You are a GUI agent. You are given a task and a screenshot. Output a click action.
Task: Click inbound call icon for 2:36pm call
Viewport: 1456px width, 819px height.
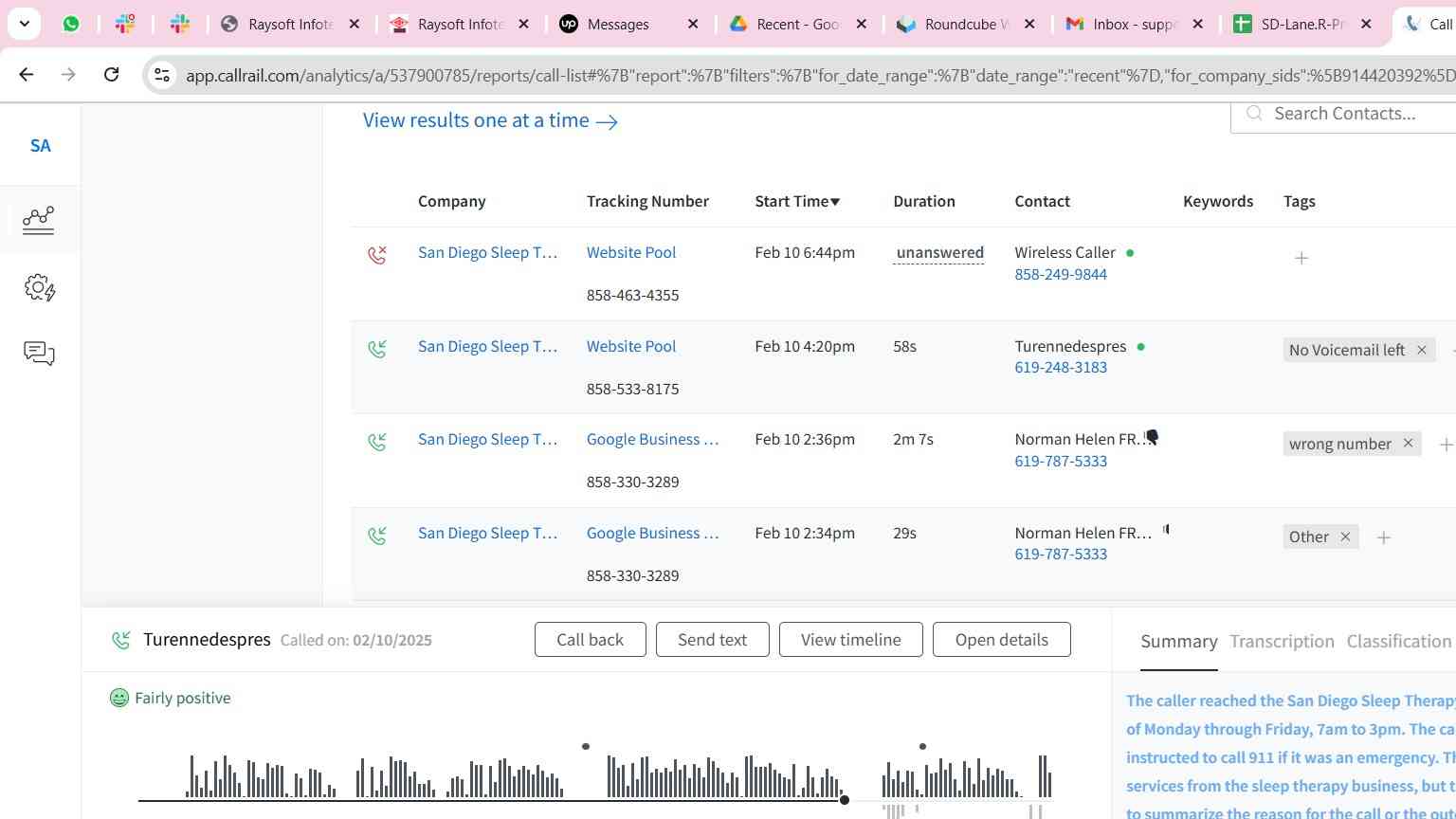pyautogui.click(x=377, y=442)
